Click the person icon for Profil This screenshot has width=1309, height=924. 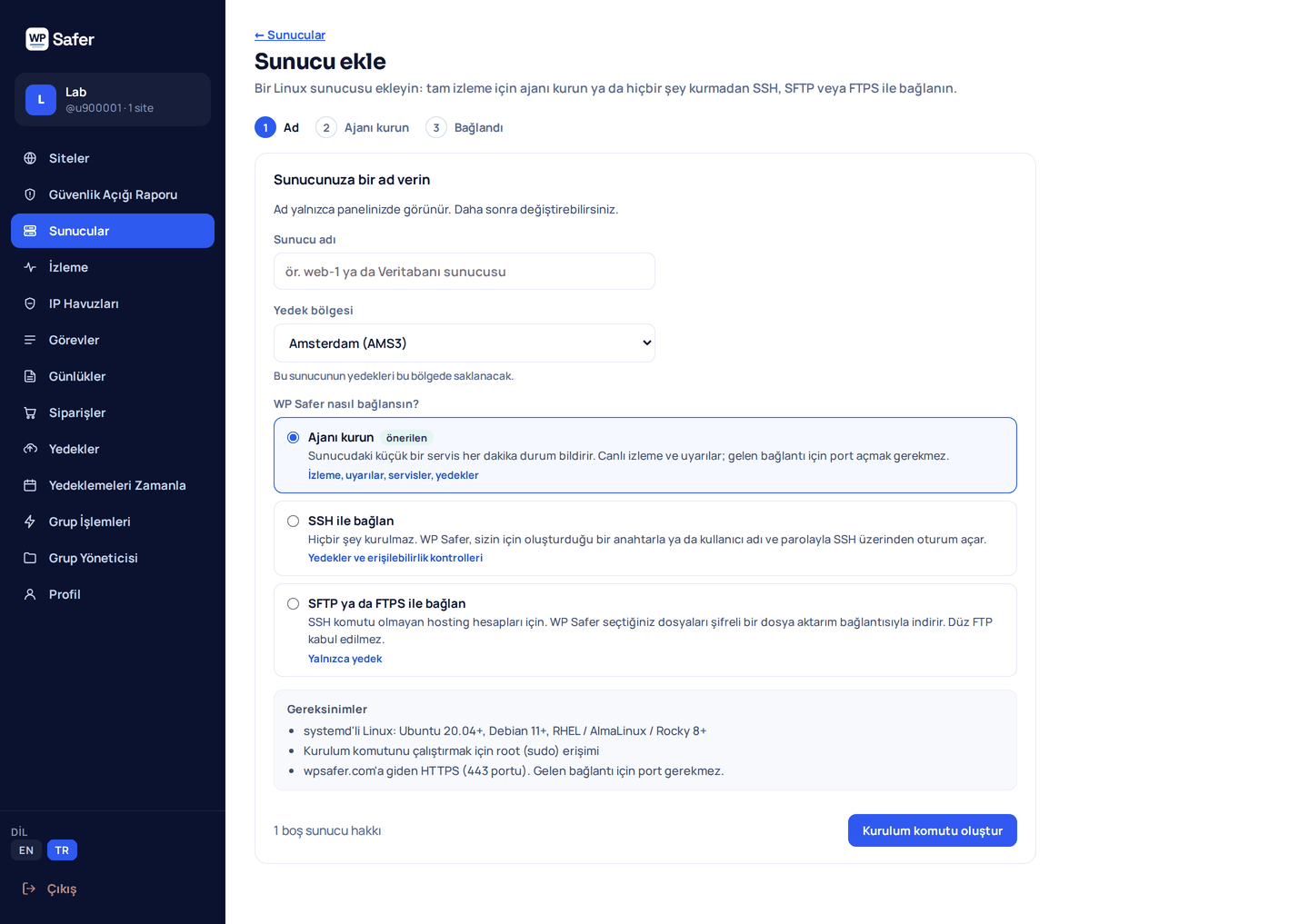[30, 594]
